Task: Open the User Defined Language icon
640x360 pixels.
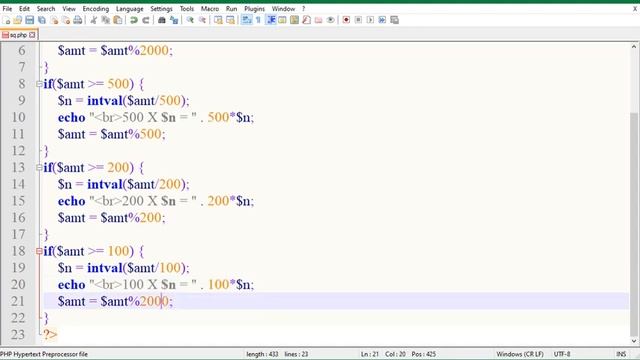Action: click(282, 20)
